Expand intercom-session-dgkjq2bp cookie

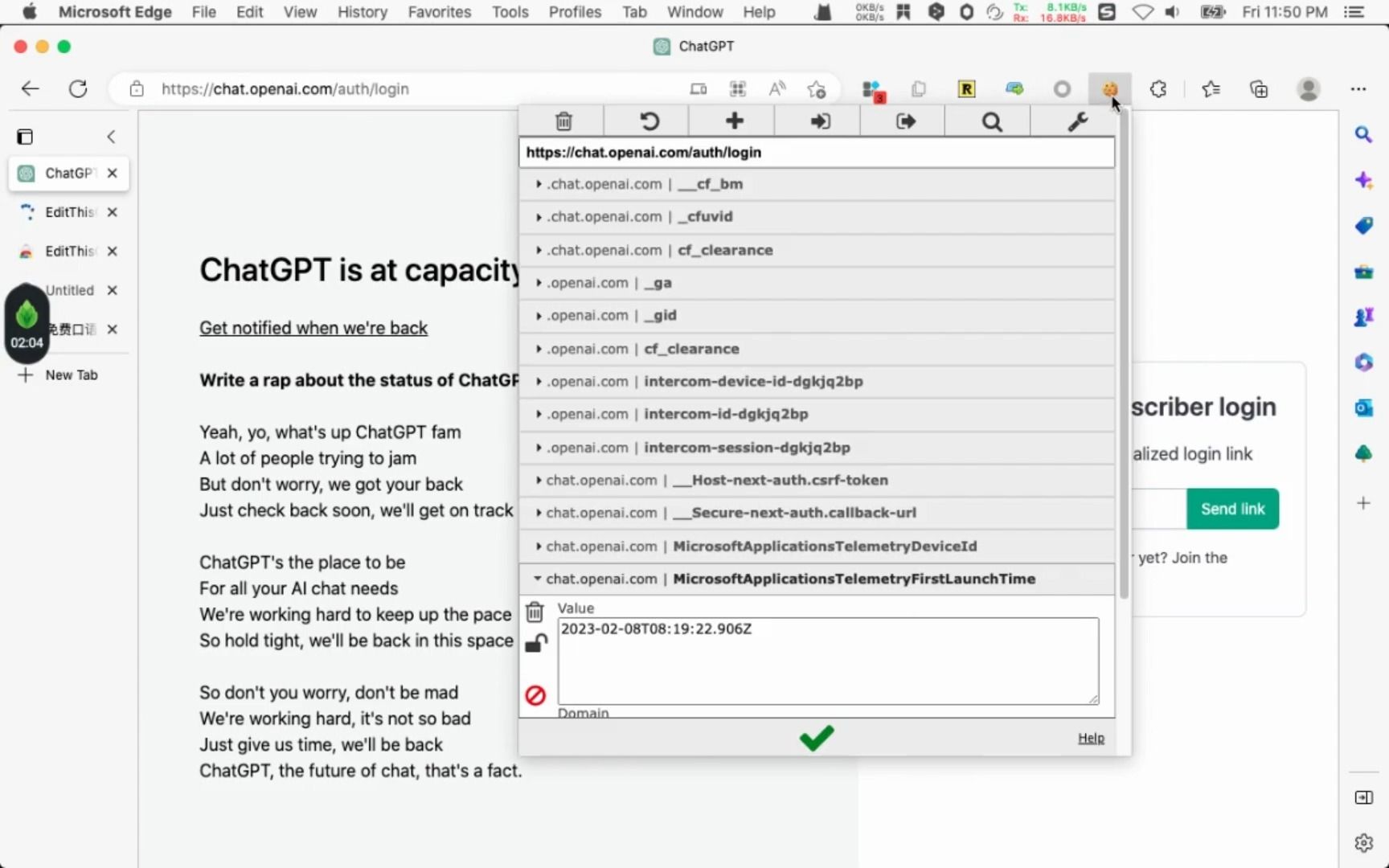pos(817,448)
